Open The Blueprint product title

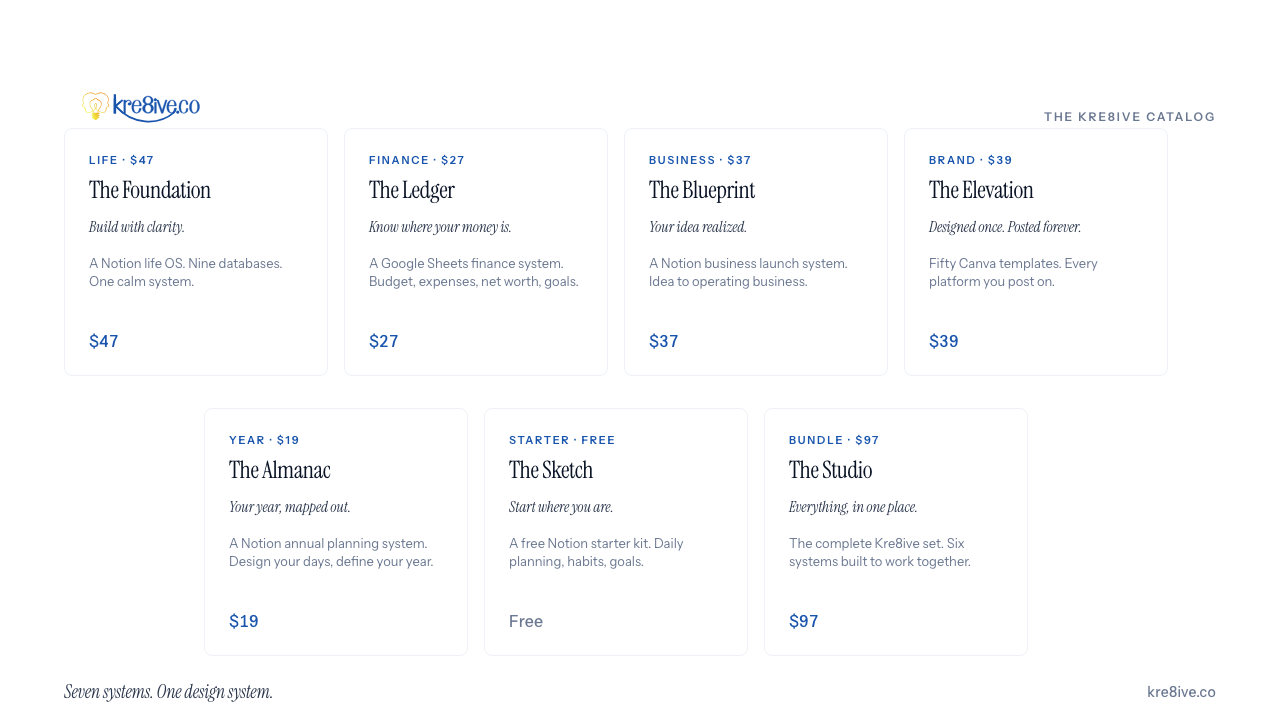click(702, 190)
